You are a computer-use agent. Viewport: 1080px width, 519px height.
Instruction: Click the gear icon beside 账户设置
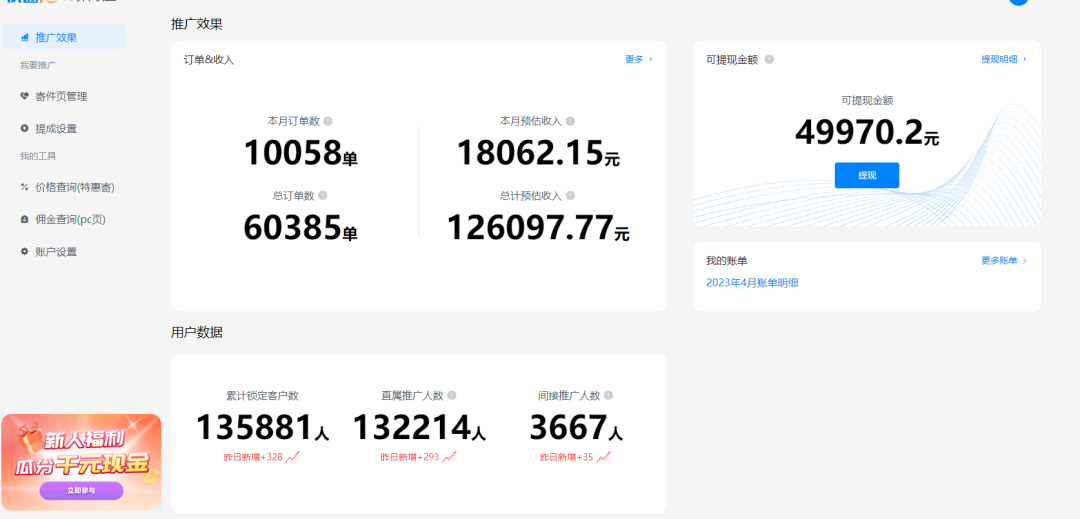pyautogui.click(x=25, y=252)
